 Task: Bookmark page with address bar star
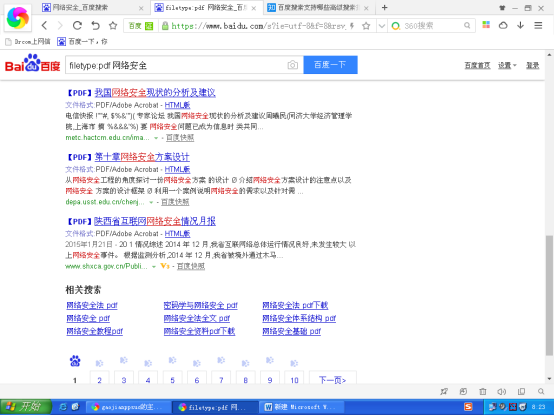point(366,26)
